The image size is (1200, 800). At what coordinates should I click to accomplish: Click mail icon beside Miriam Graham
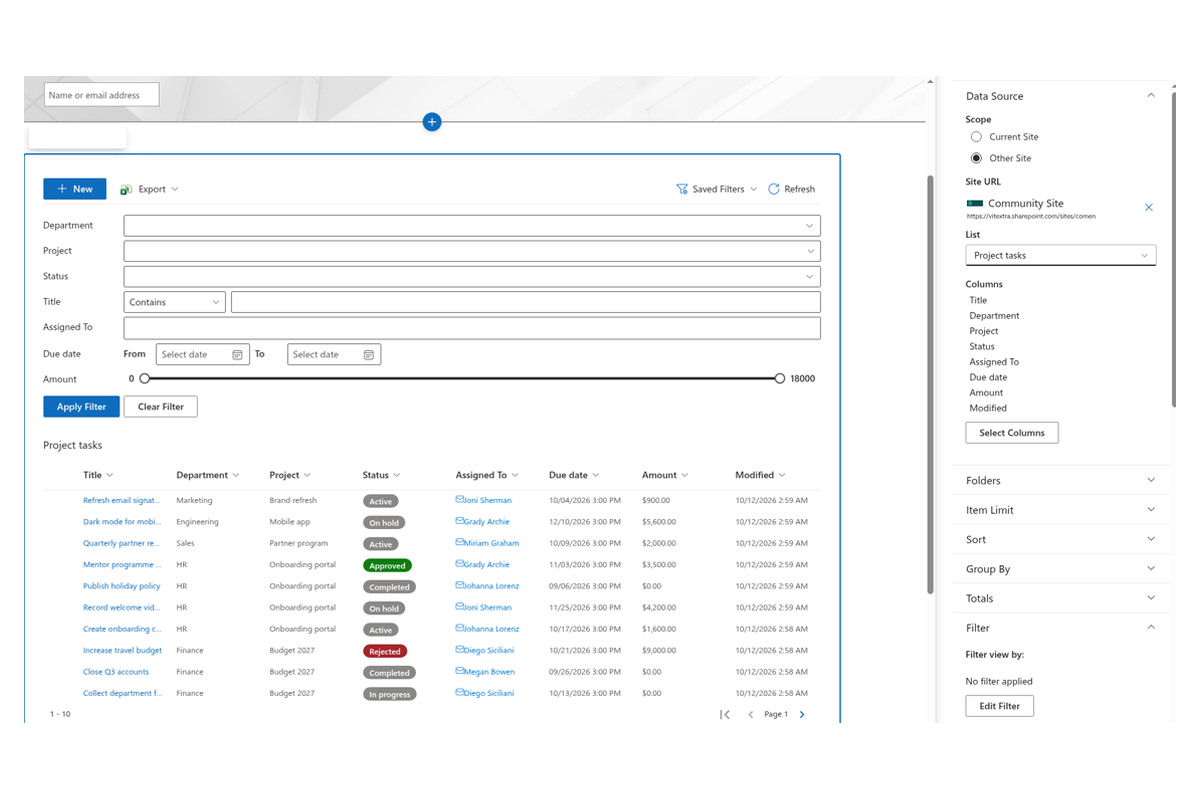460,543
